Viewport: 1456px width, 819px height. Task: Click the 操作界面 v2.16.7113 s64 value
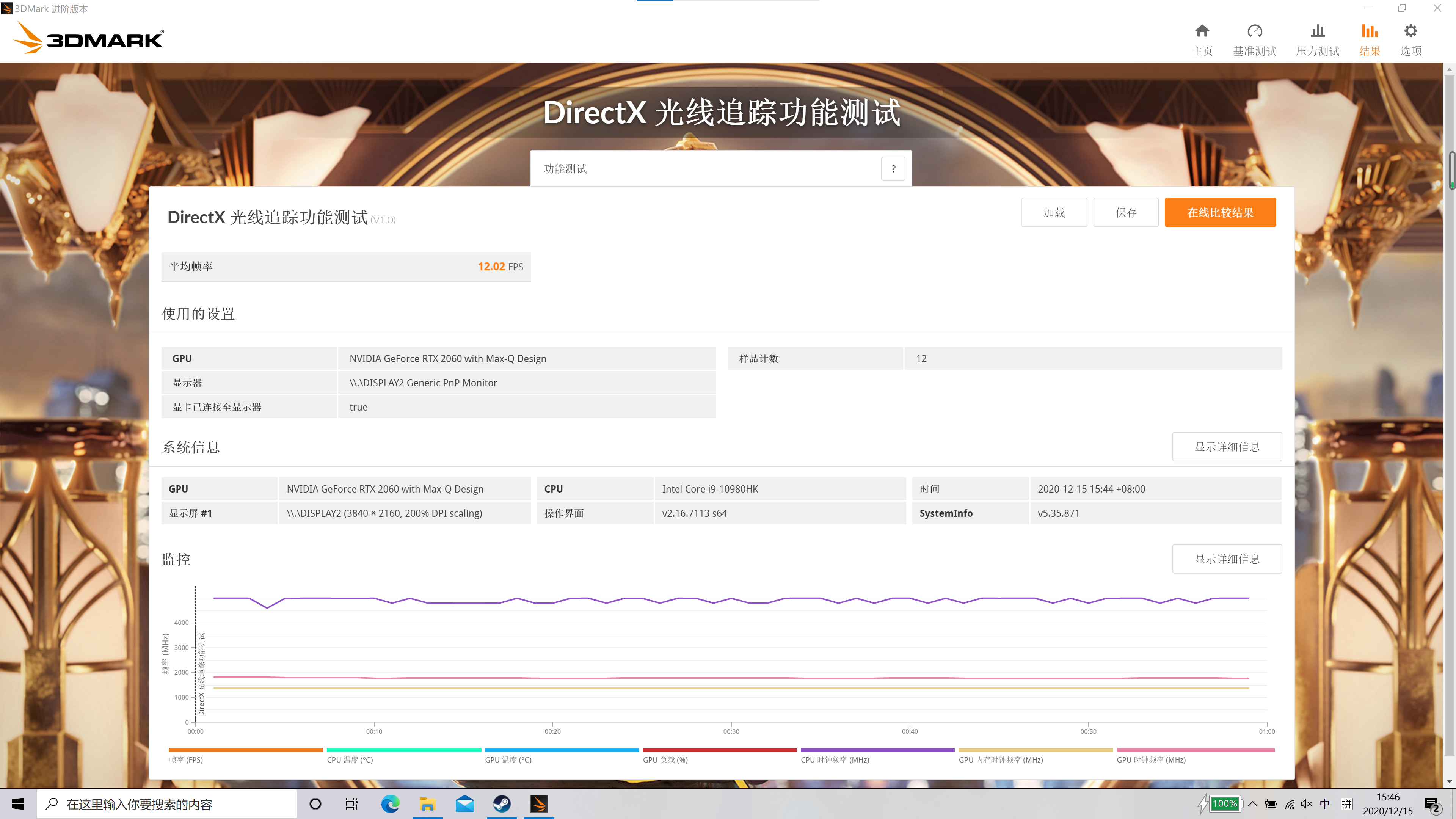pyautogui.click(x=695, y=513)
